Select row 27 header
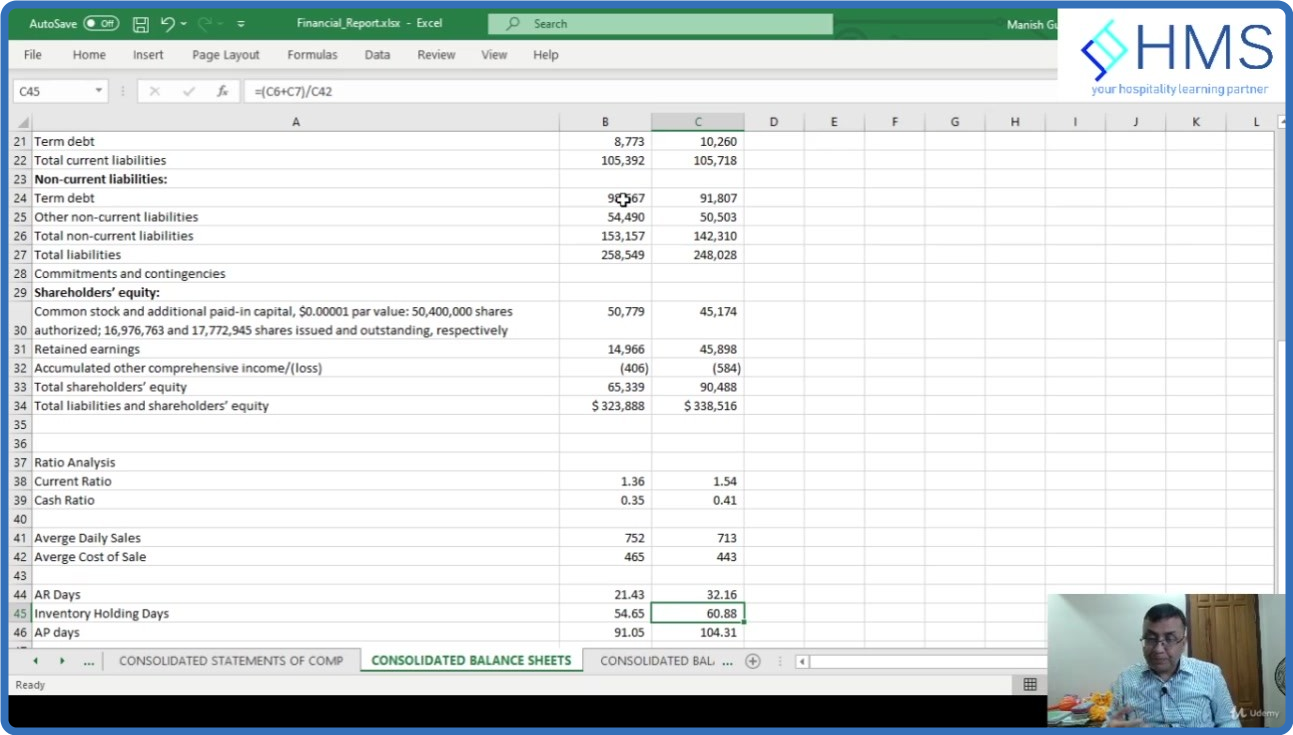Screen dimensions: 1293x735 21,255
